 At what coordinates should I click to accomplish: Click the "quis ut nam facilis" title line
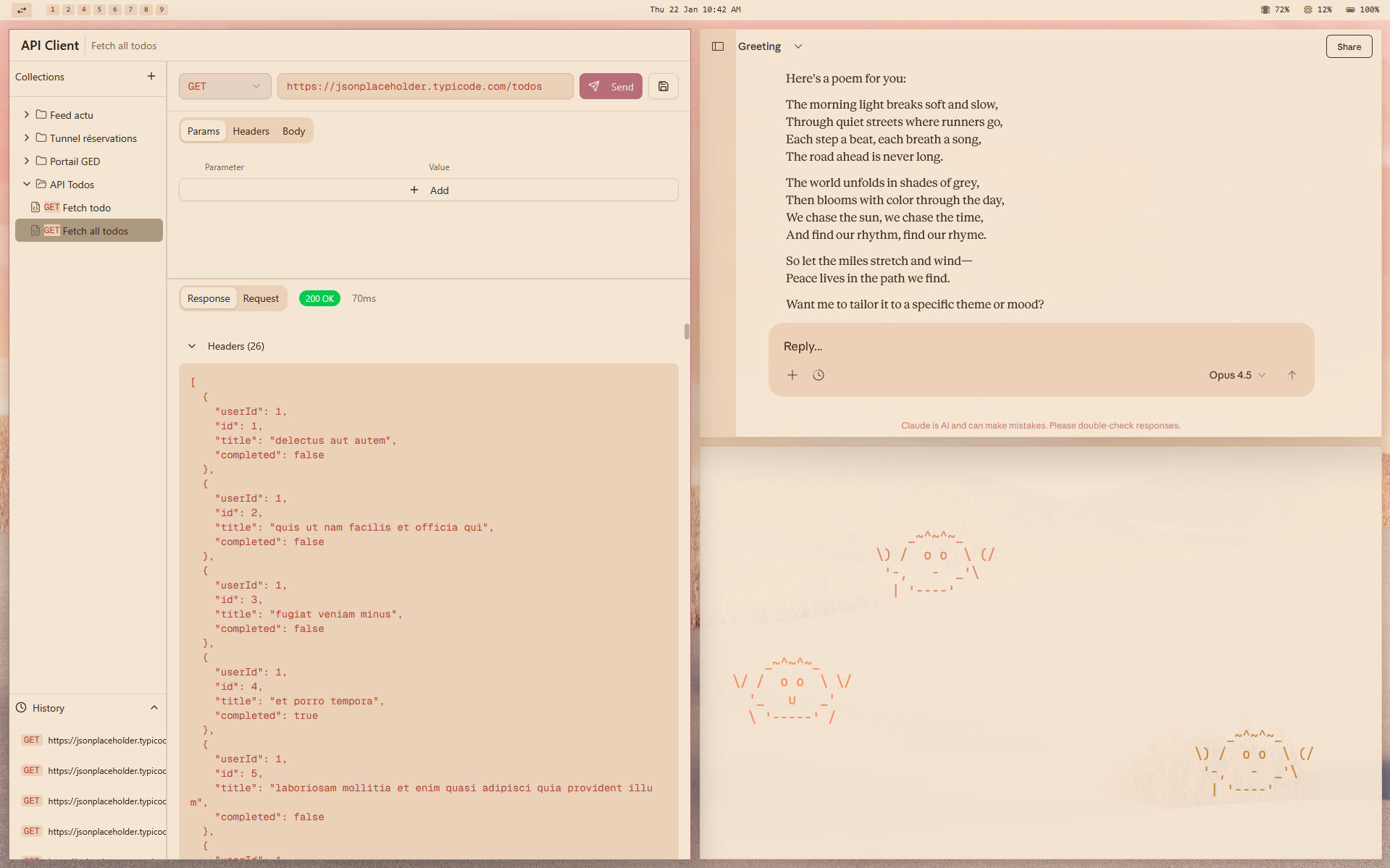pyautogui.click(x=354, y=527)
